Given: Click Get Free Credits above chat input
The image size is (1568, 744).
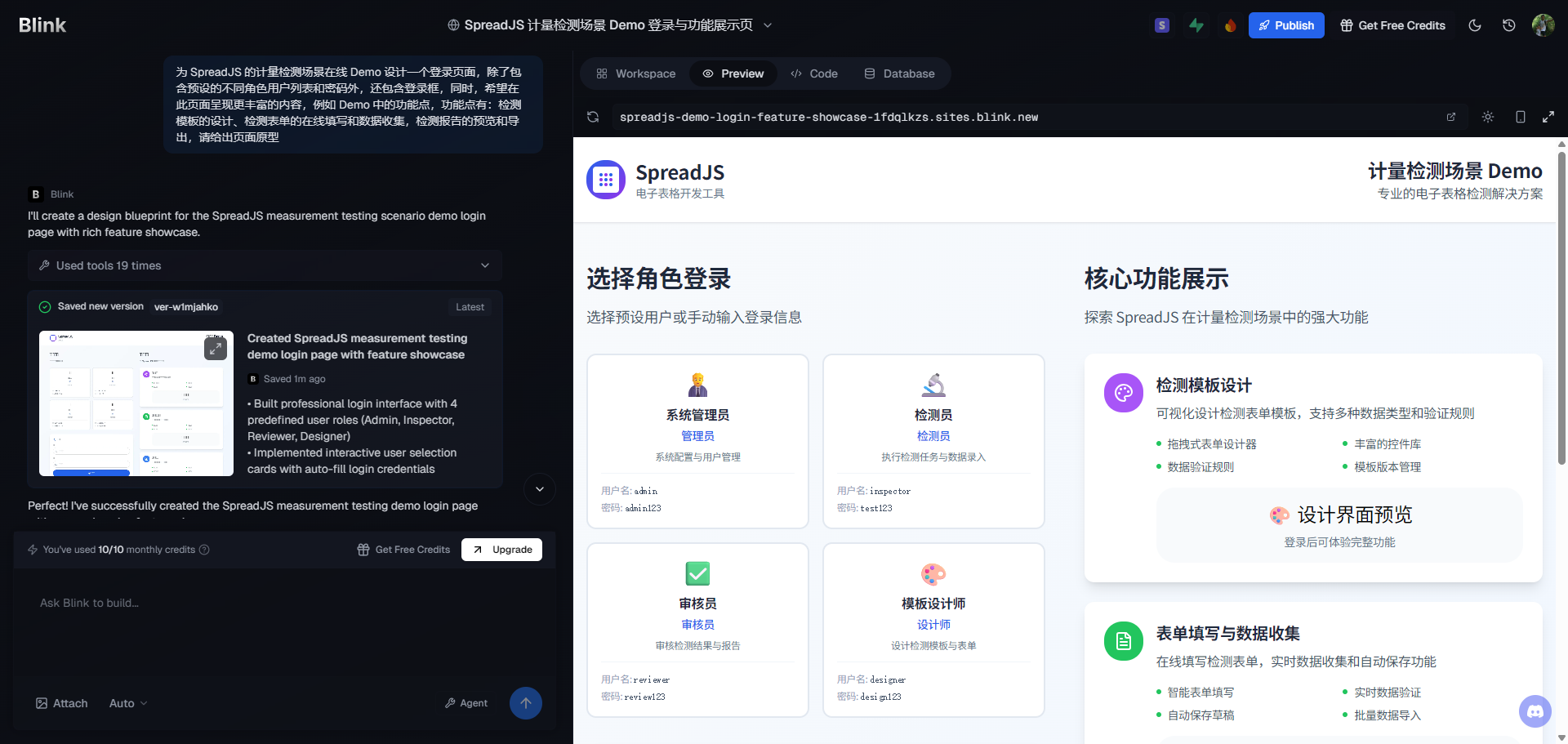Looking at the screenshot, I should pos(404,550).
